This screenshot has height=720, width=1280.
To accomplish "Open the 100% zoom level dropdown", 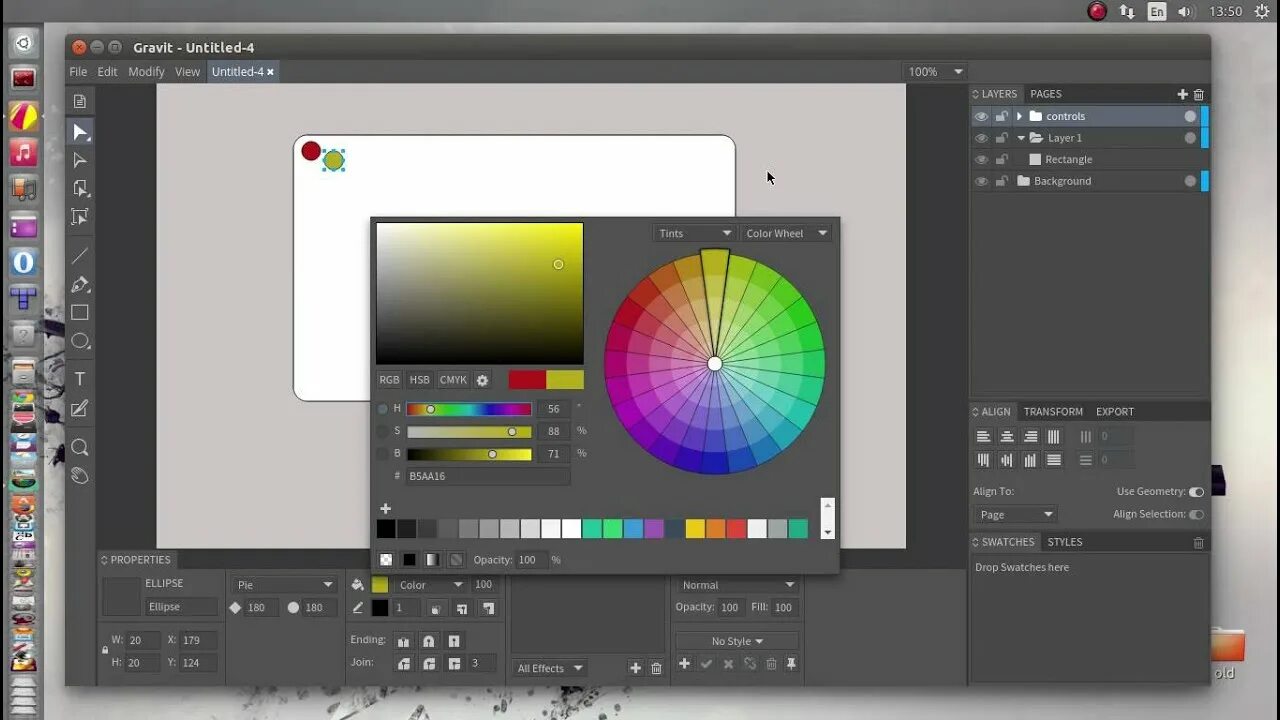I will (935, 72).
